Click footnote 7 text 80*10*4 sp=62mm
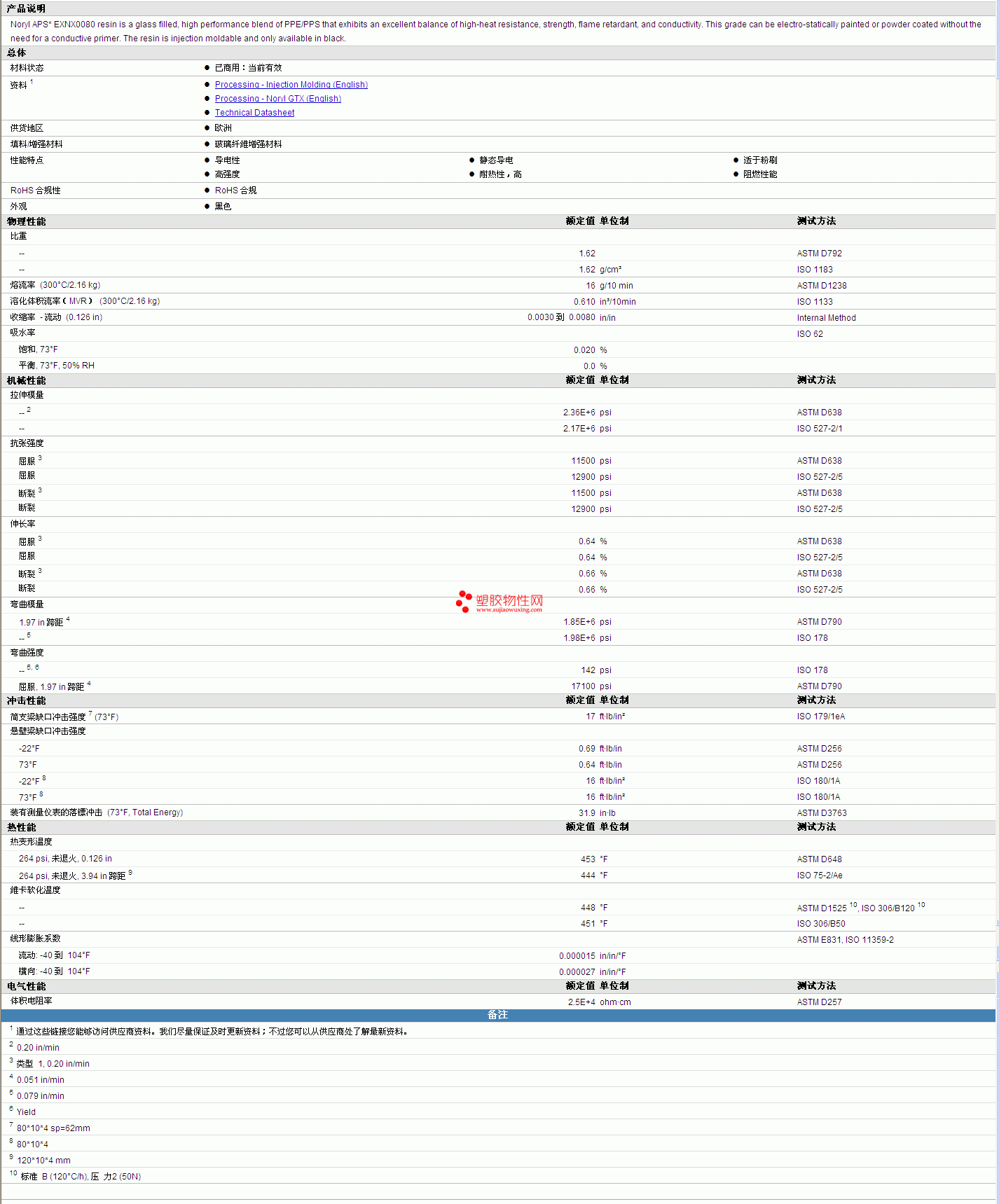Viewport: 999px width, 1204px height. [53, 1128]
